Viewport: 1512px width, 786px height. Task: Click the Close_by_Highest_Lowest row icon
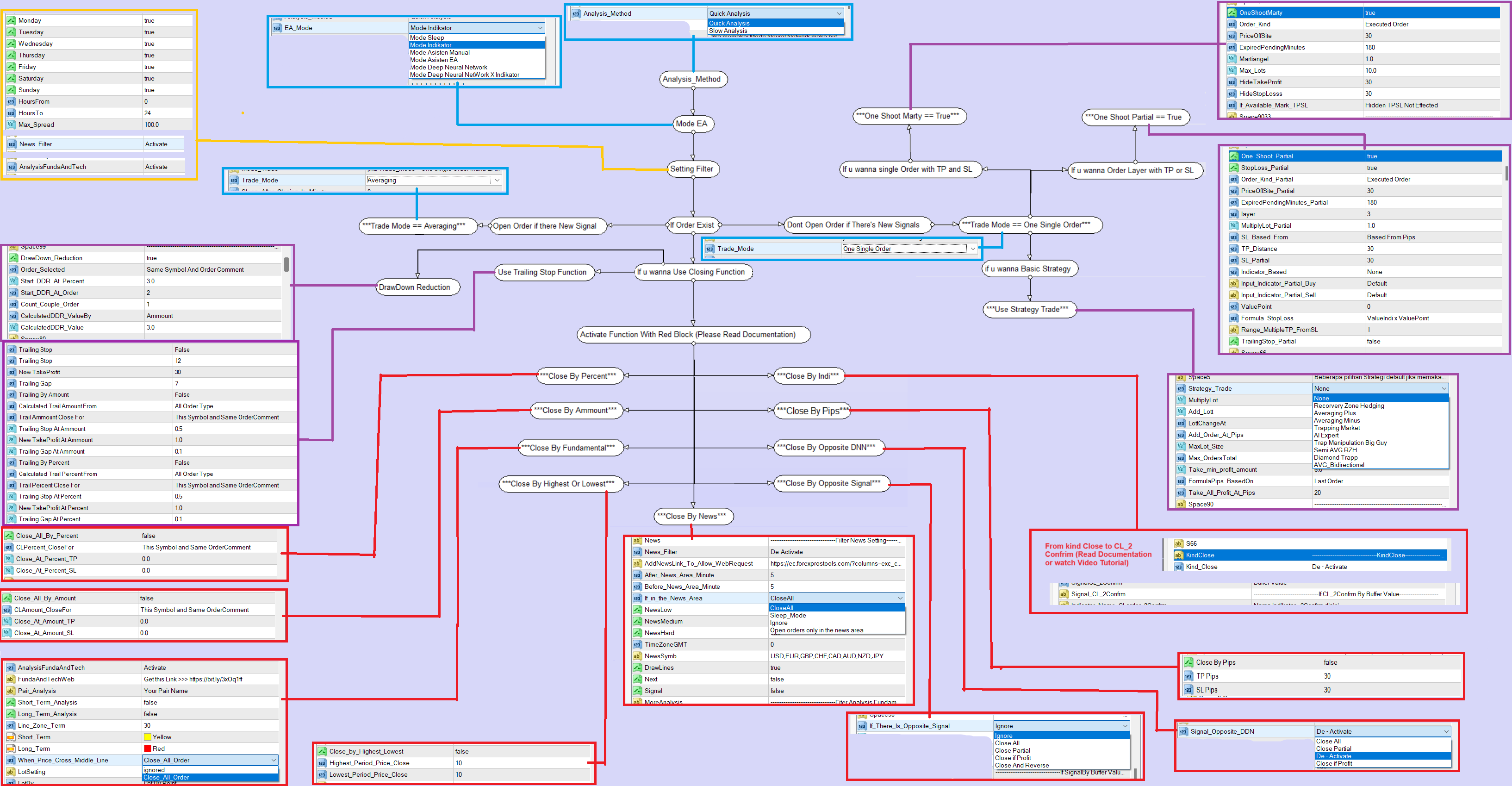click(322, 751)
